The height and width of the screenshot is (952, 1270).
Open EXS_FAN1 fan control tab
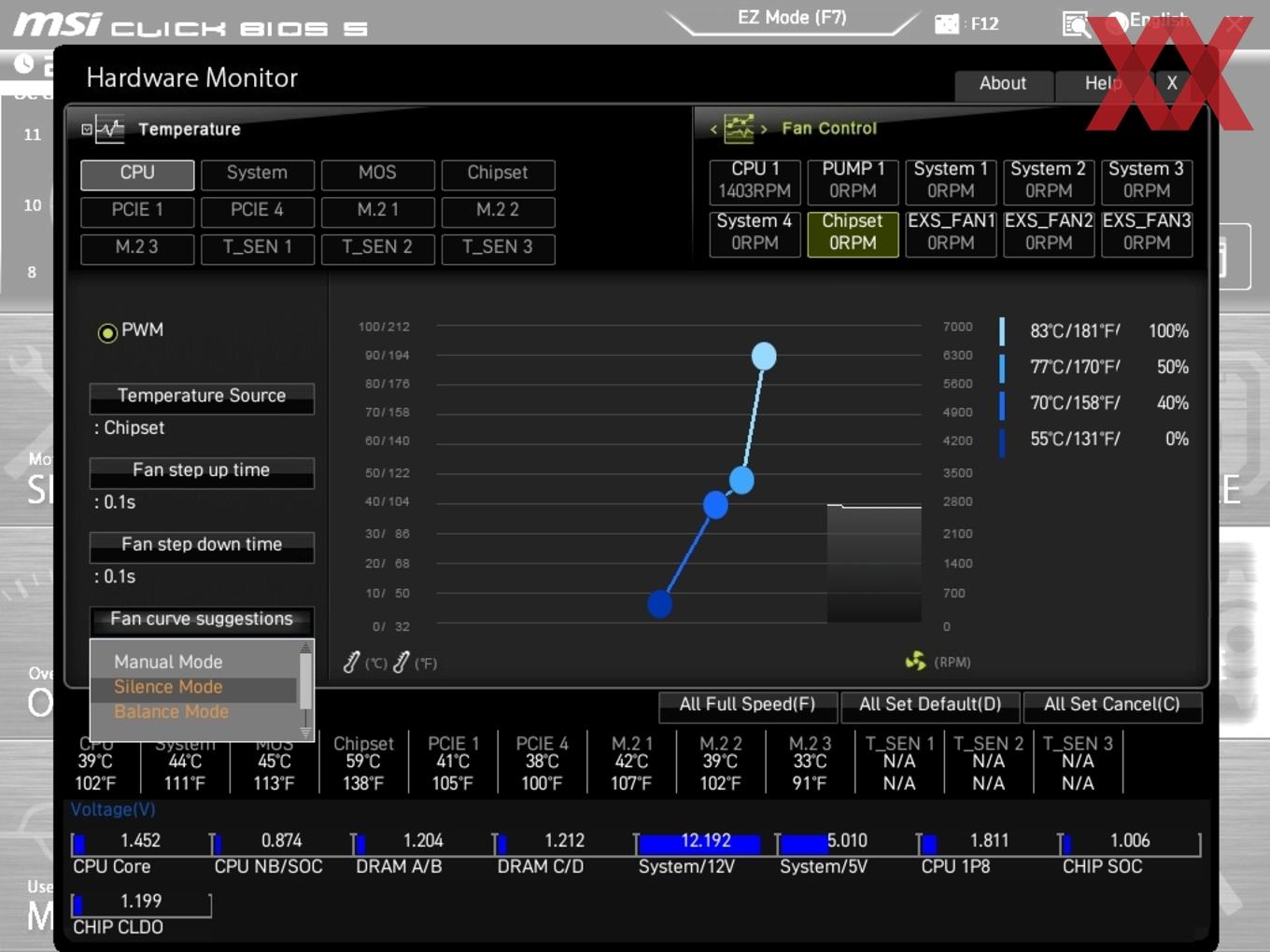951,233
